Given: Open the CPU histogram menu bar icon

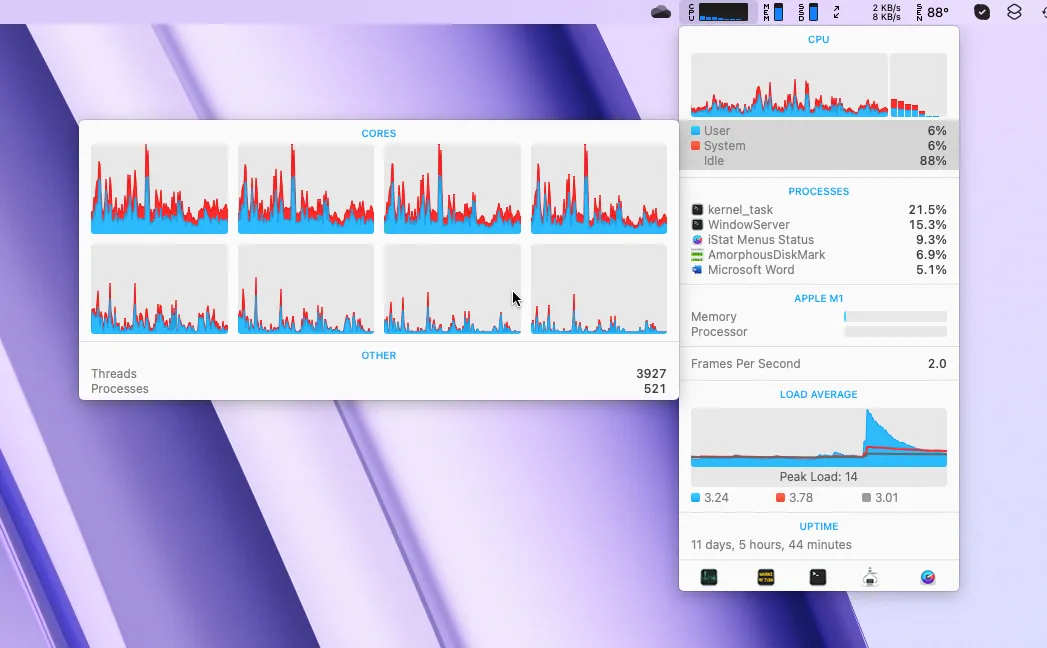Looking at the screenshot, I should (x=717, y=12).
